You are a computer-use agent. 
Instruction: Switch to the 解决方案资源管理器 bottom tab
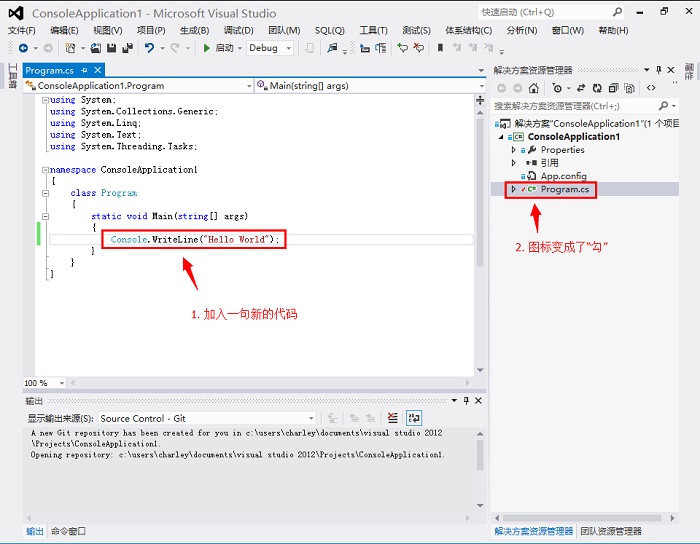click(533, 531)
